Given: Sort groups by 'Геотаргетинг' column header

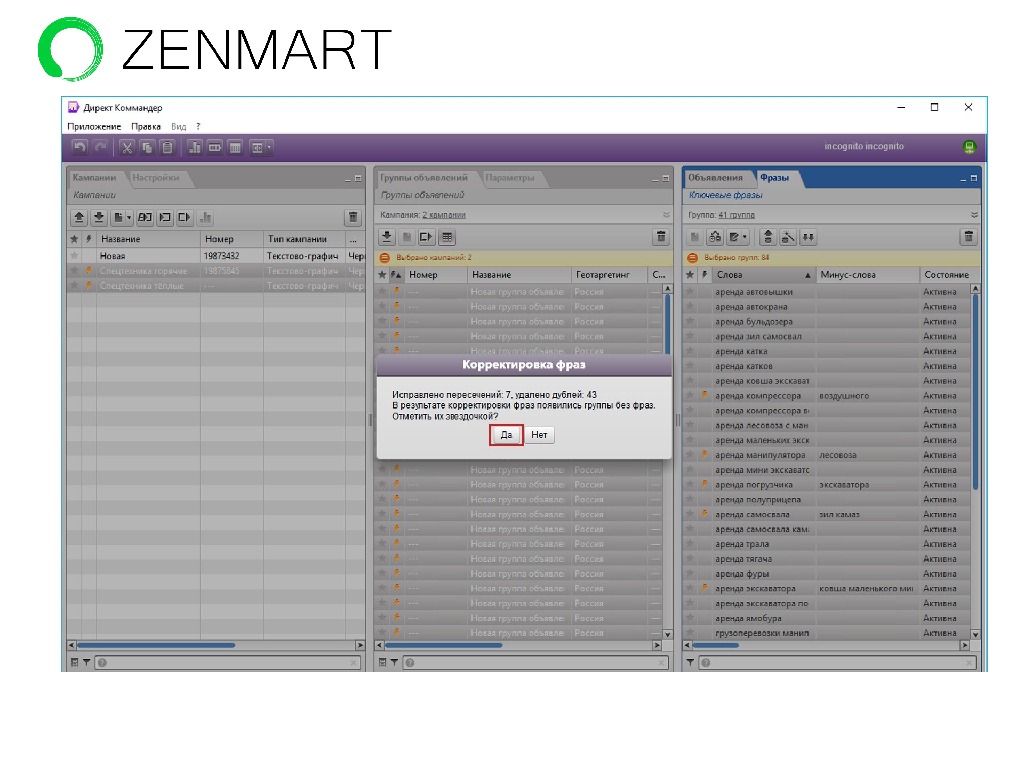Looking at the screenshot, I should 609,275.
